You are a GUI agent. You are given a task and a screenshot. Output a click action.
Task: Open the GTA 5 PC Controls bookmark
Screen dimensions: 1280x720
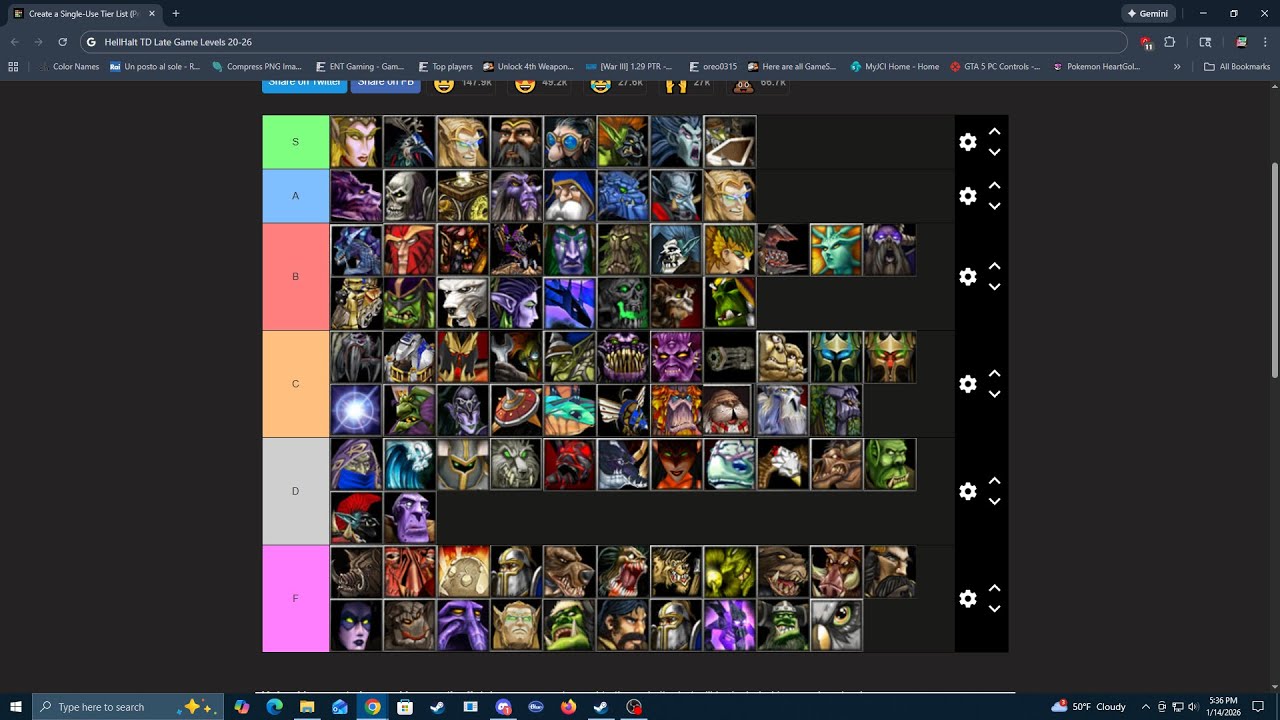(x=996, y=67)
